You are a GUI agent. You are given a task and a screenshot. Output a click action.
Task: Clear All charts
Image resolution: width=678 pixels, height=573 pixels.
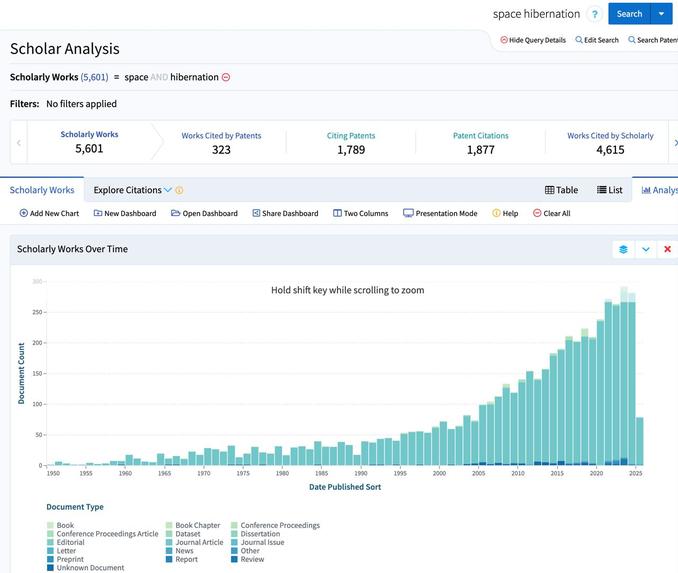coord(552,213)
